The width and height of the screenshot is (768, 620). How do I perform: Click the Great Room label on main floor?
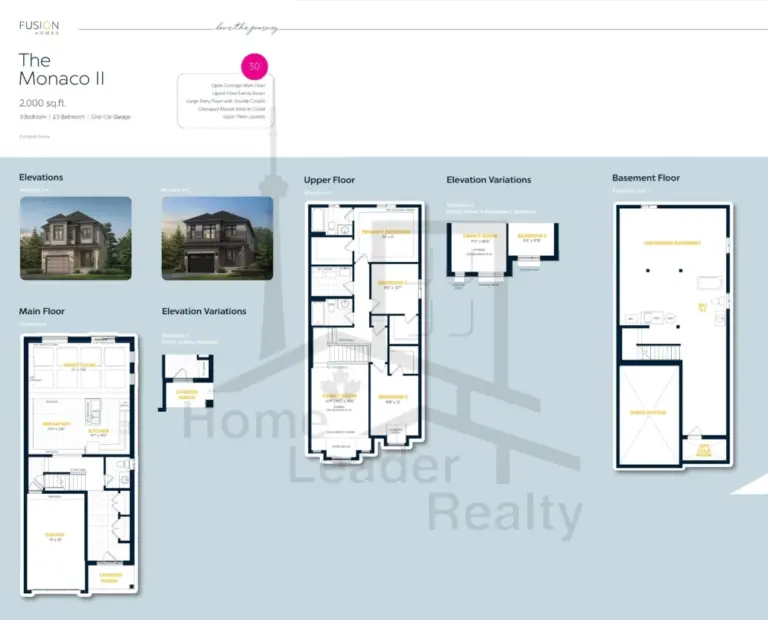[79, 365]
